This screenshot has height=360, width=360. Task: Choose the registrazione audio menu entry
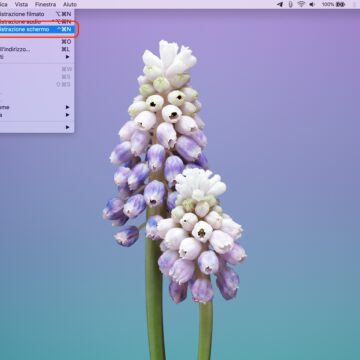click(x=36, y=22)
